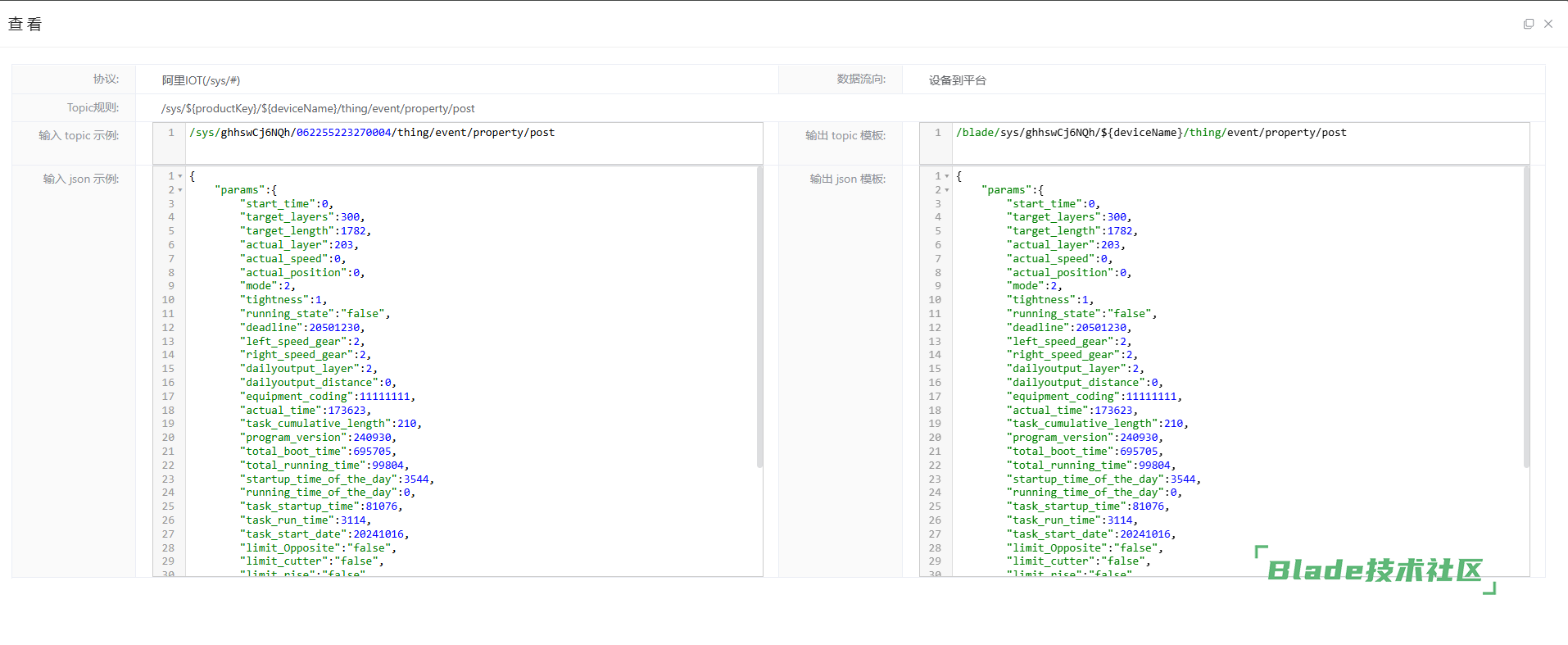The image size is (1568, 645).
Task: Click the output json editor scrollbar
Action: 1526,317
